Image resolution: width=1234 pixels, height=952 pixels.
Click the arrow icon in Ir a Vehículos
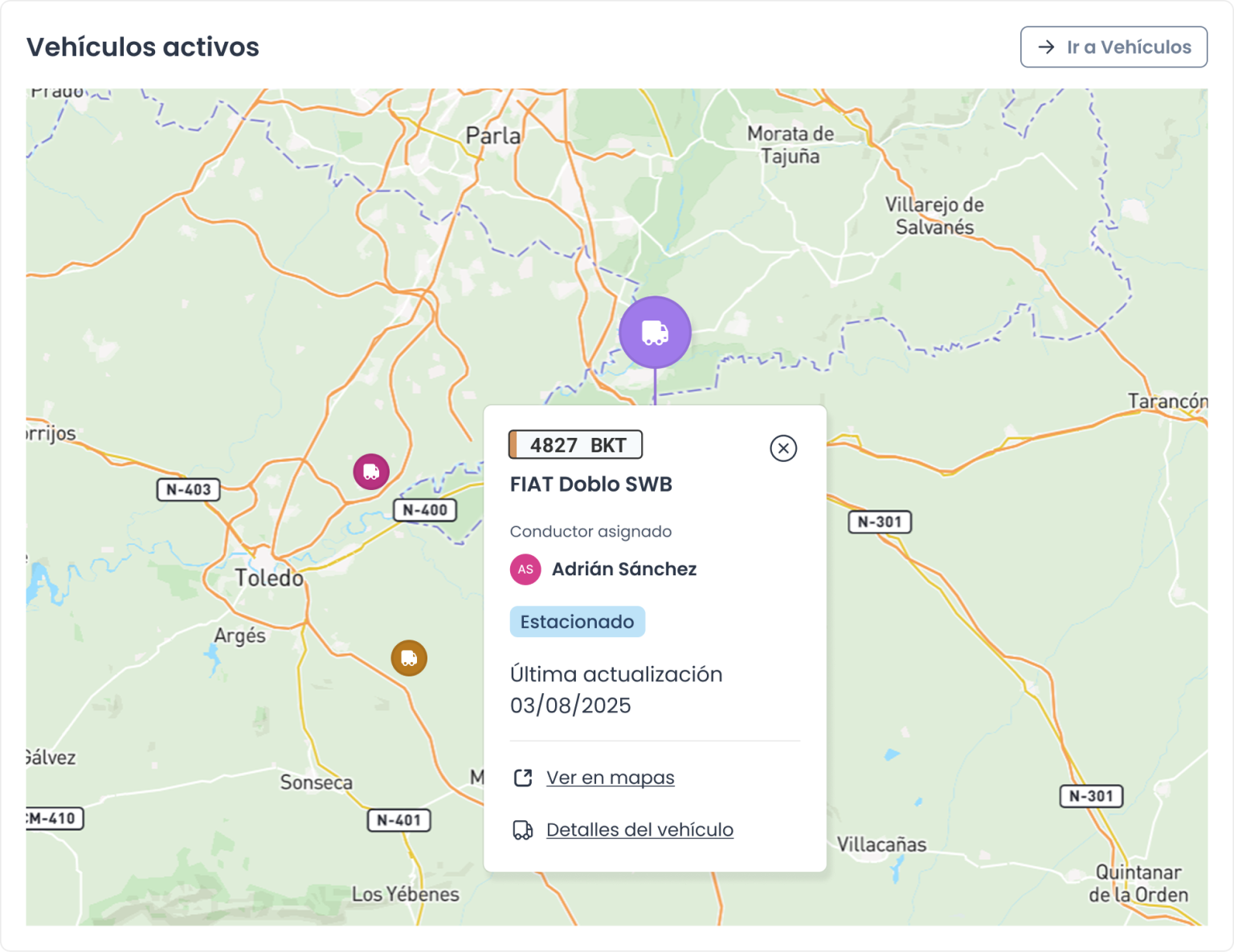point(1046,47)
